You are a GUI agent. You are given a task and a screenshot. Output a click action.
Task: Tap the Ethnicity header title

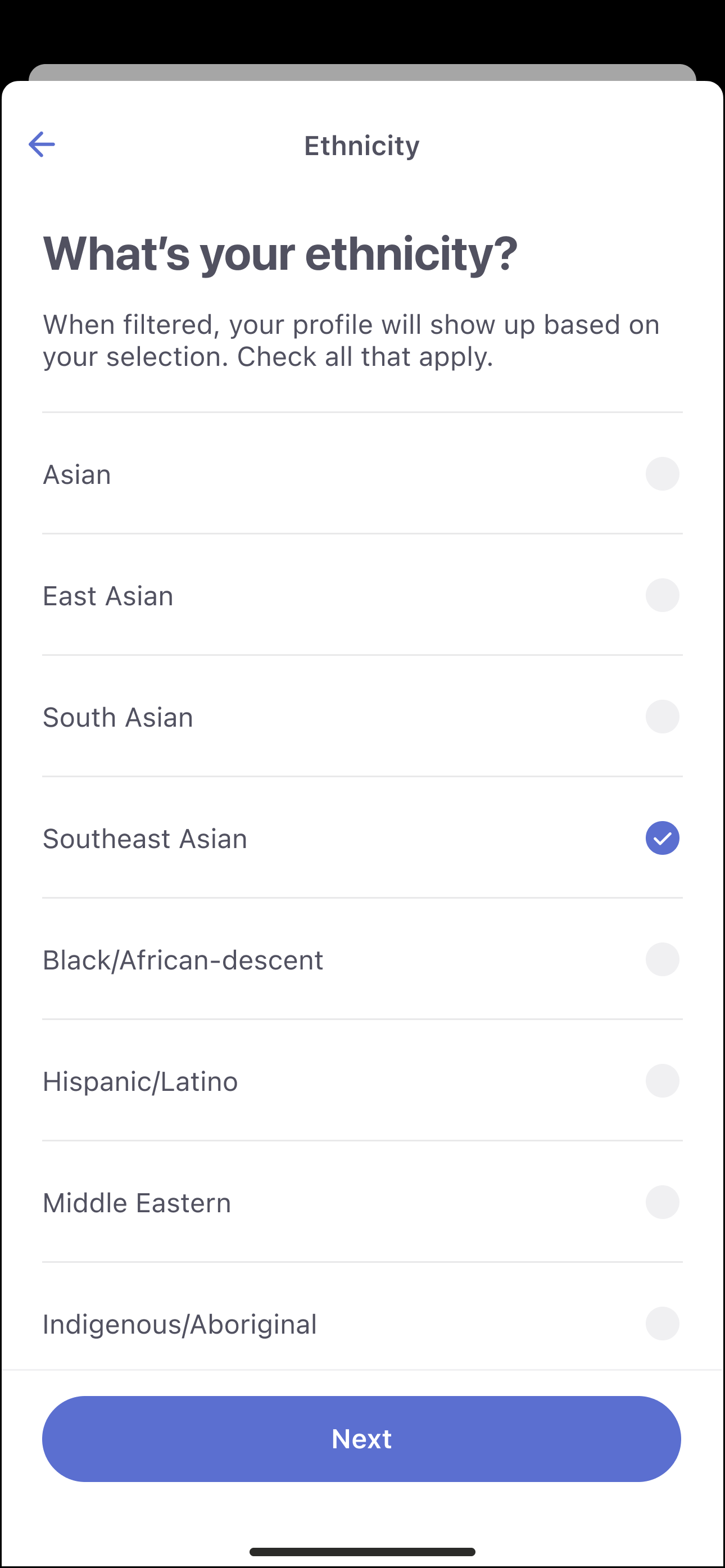tap(361, 146)
